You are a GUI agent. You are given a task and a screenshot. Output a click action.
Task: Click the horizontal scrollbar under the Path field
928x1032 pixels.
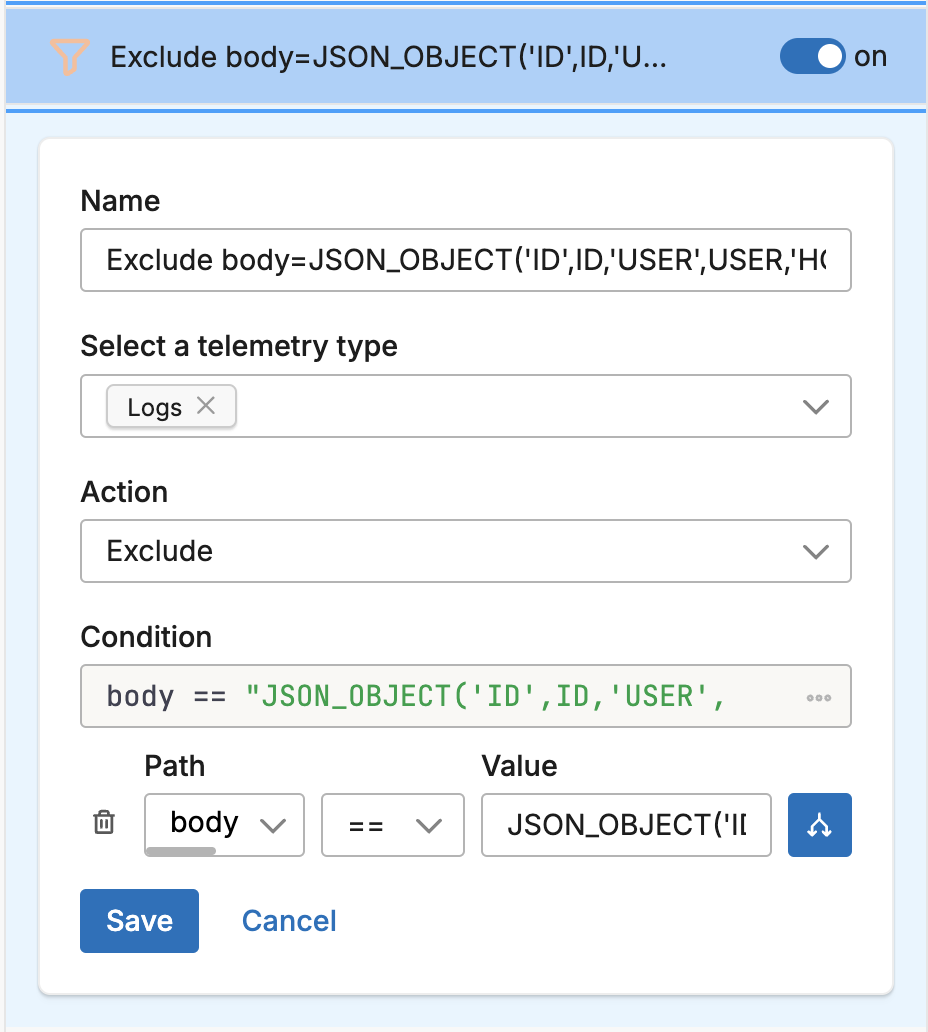click(181, 852)
